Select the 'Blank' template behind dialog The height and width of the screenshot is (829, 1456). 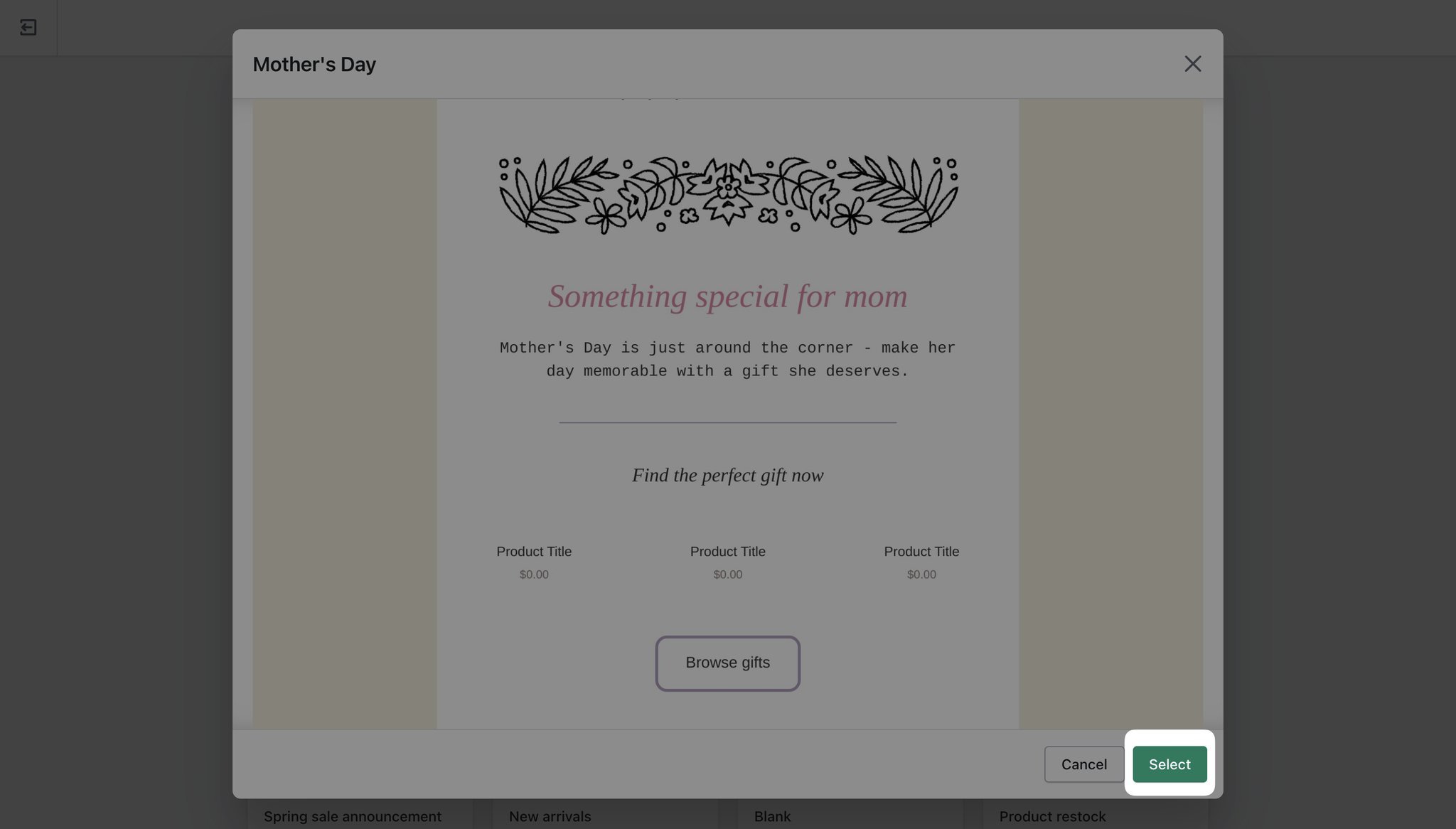[x=772, y=816]
